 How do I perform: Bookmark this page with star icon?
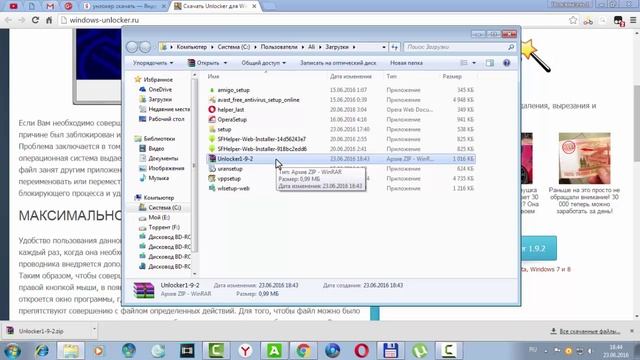coord(573,20)
